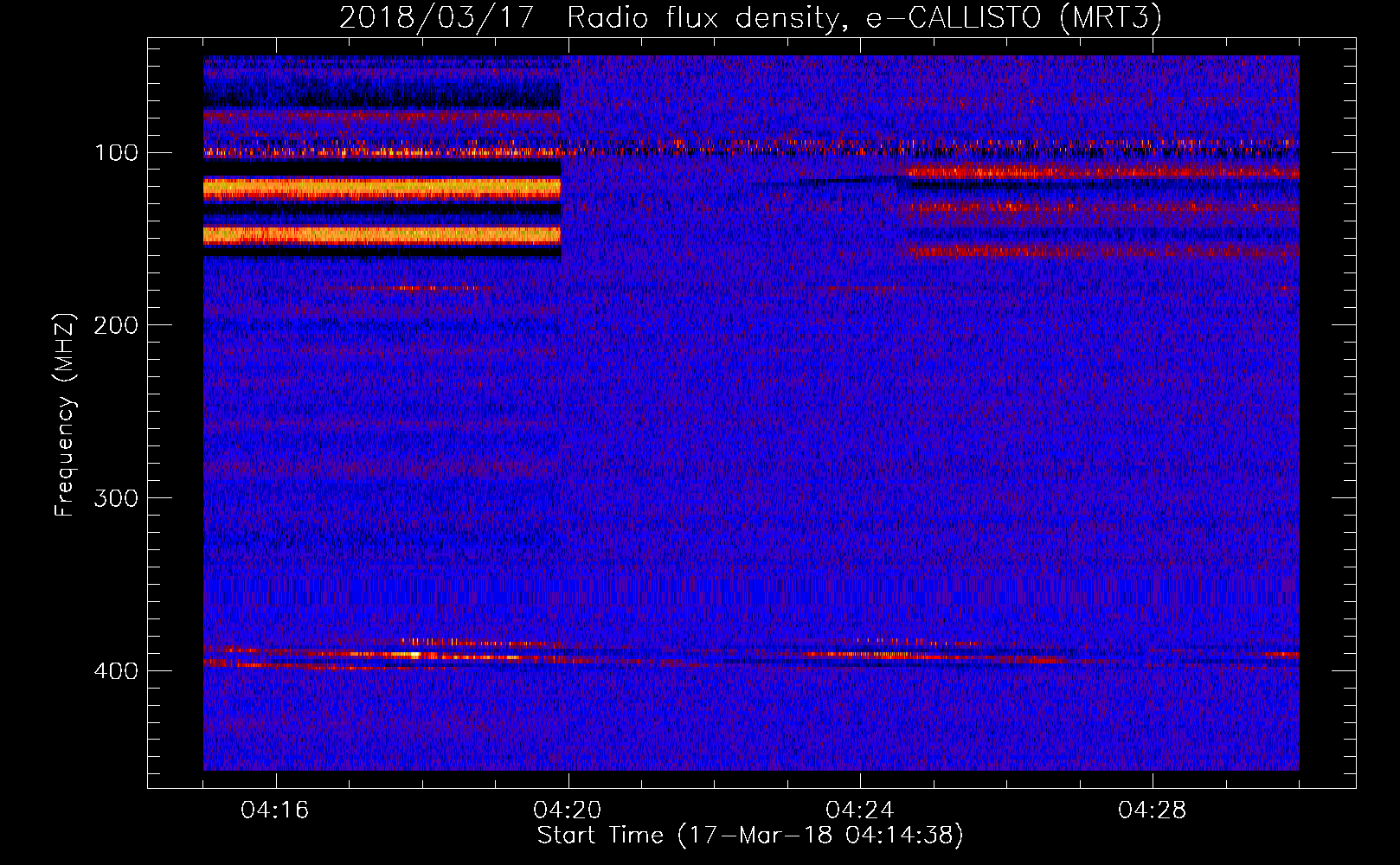Click the plot title 'Radio flux density, e-CALLISTO (MRT3)'
This screenshot has height=865, width=1400.
coord(864,17)
